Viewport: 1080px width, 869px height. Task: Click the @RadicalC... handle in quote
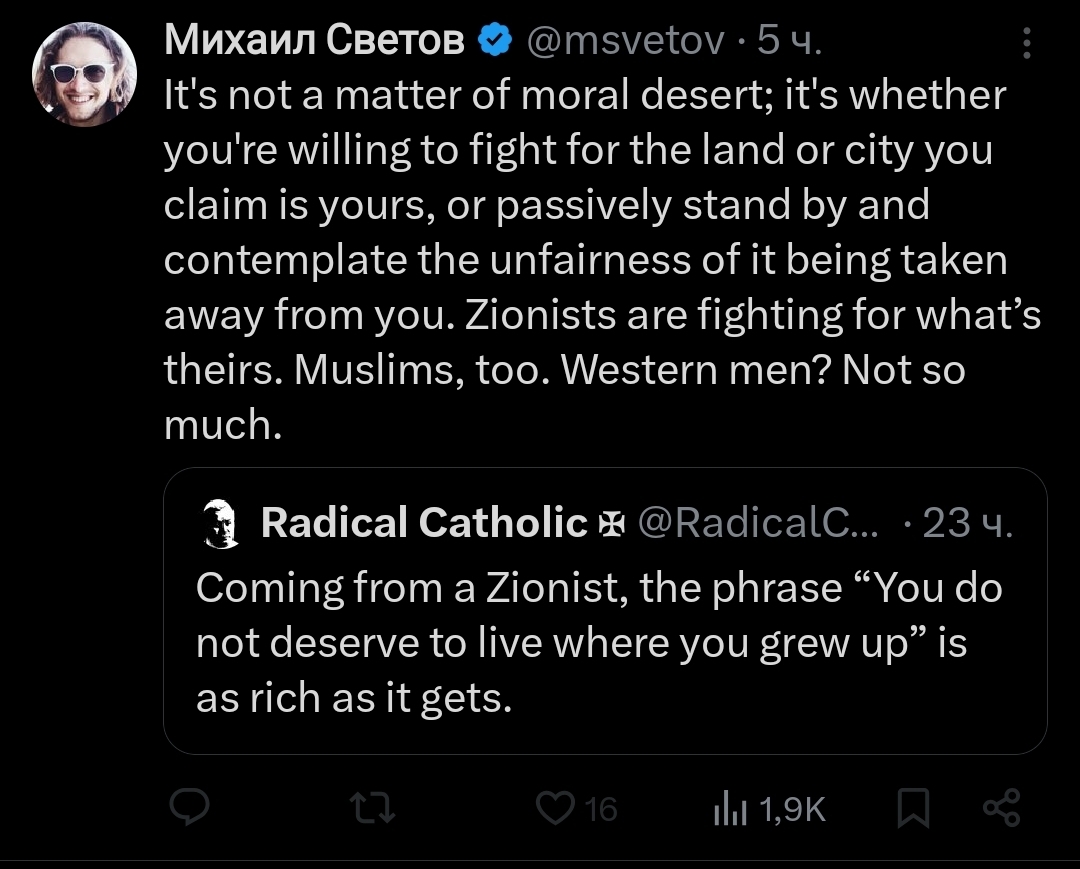[758, 523]
